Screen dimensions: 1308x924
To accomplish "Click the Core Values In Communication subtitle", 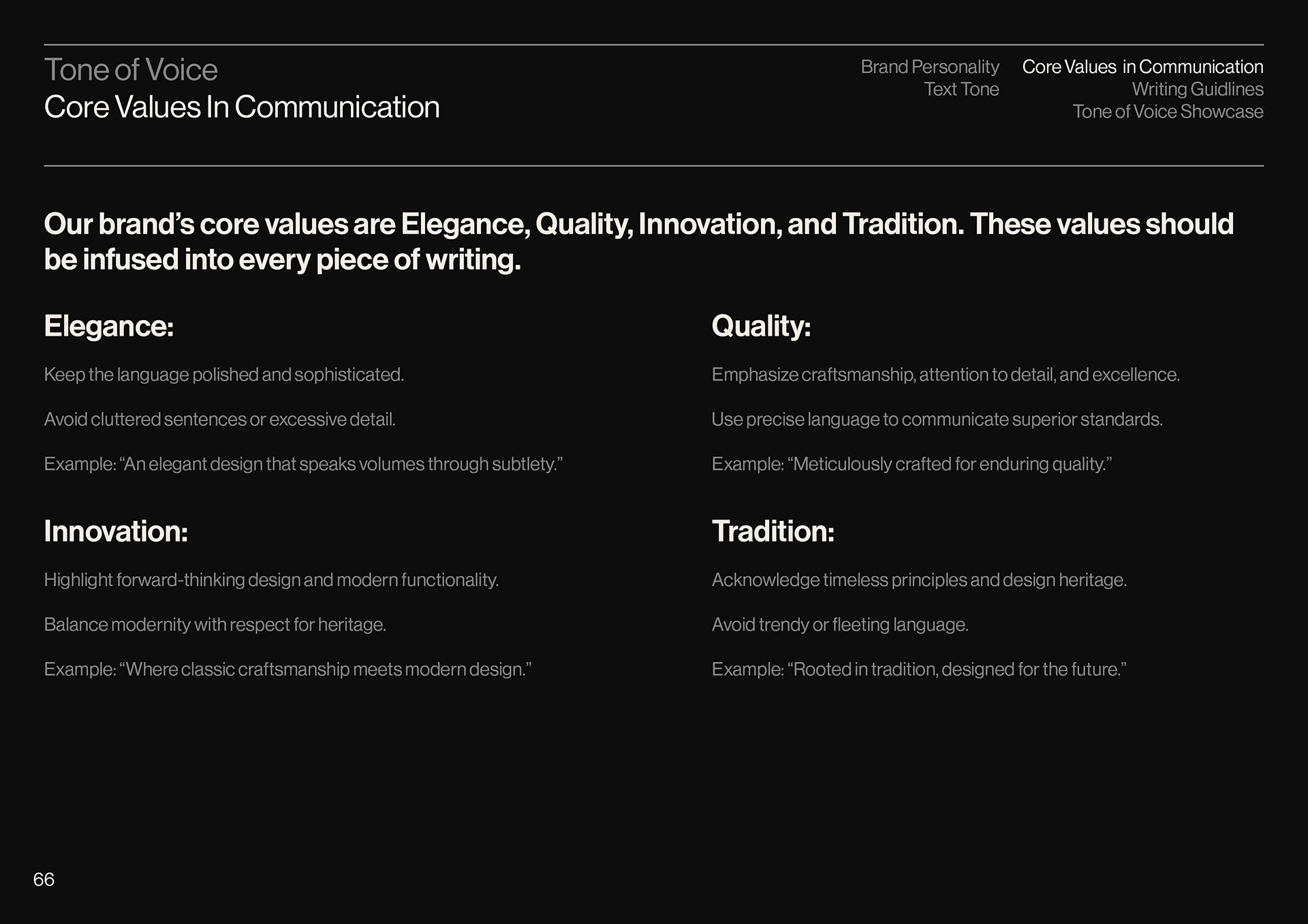I will (x=242, y=108).
